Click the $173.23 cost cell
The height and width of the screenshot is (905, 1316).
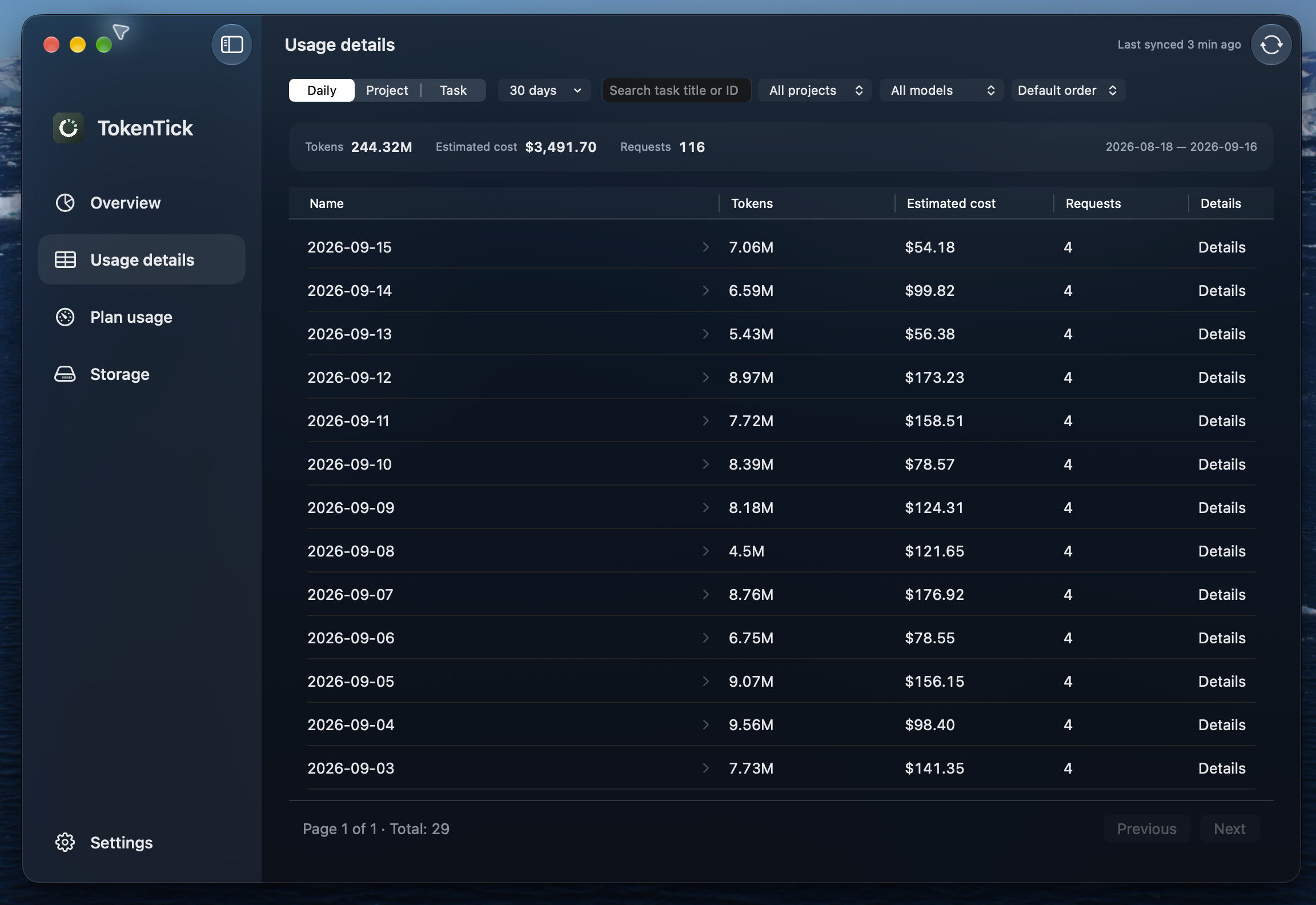click(934, 377)
